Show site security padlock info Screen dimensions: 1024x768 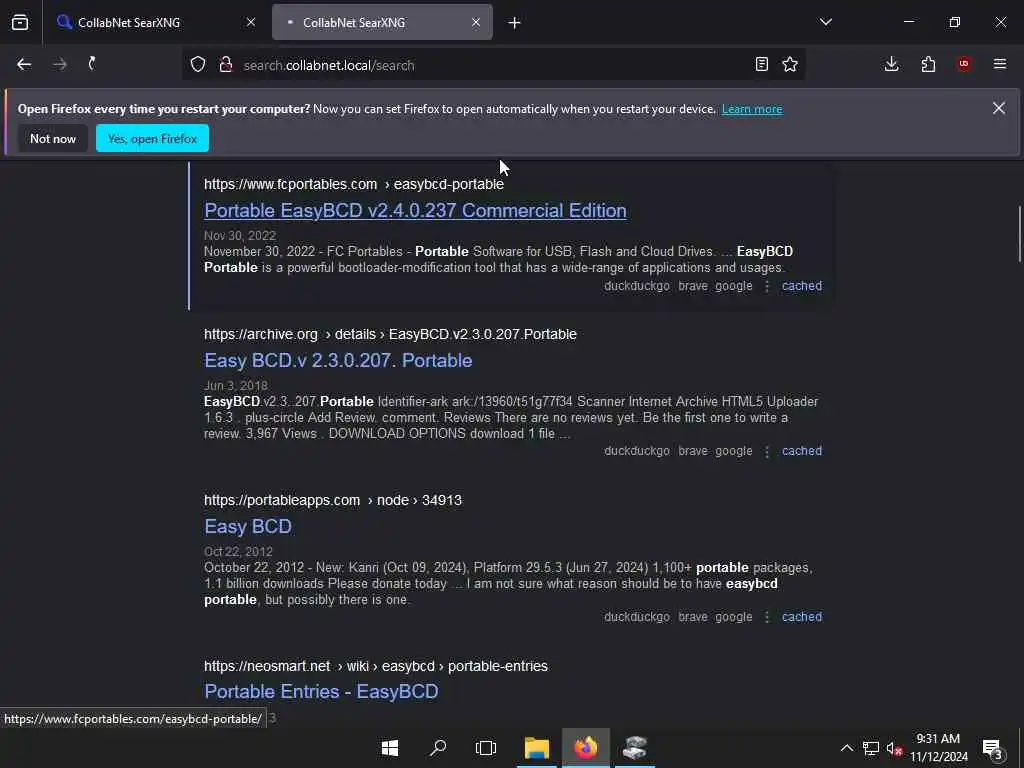(x=226, y=65)
